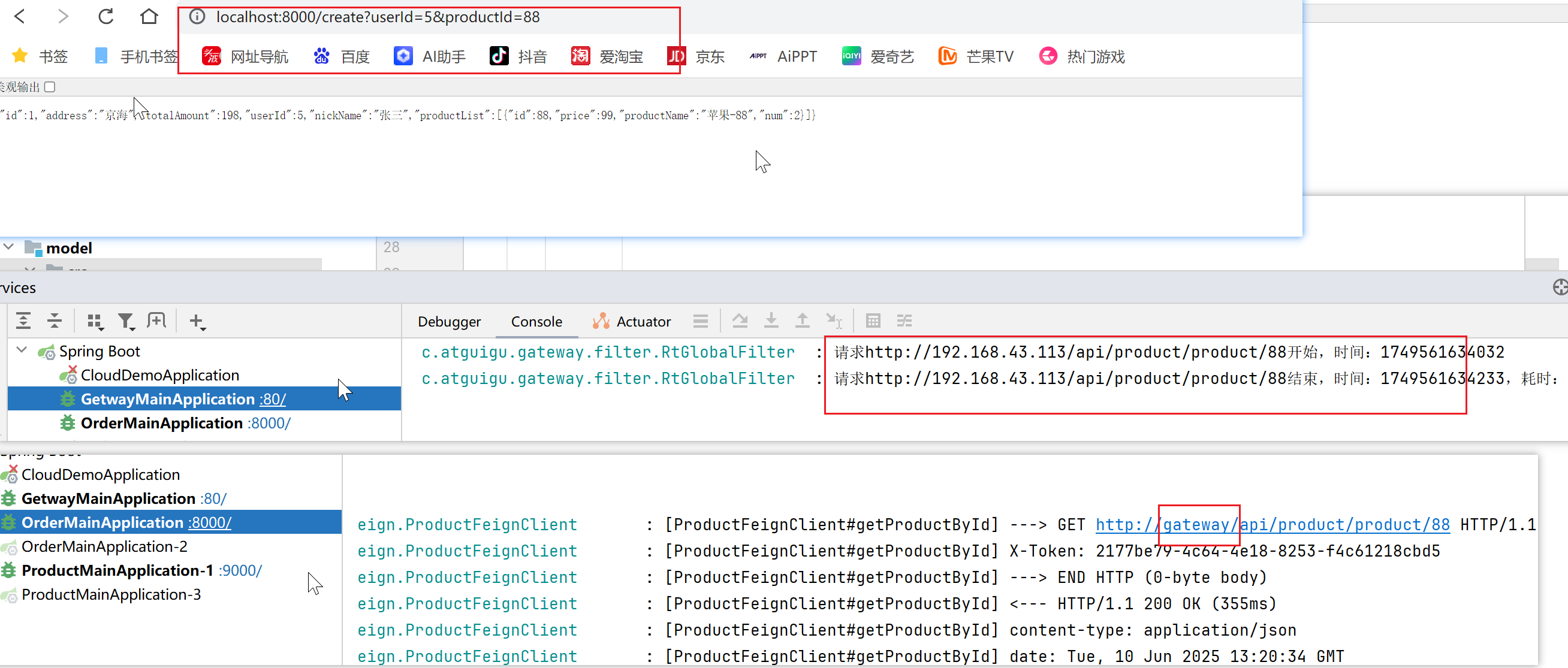
Task: Click the Open in New Tab services icon
Action: [156, 321]
